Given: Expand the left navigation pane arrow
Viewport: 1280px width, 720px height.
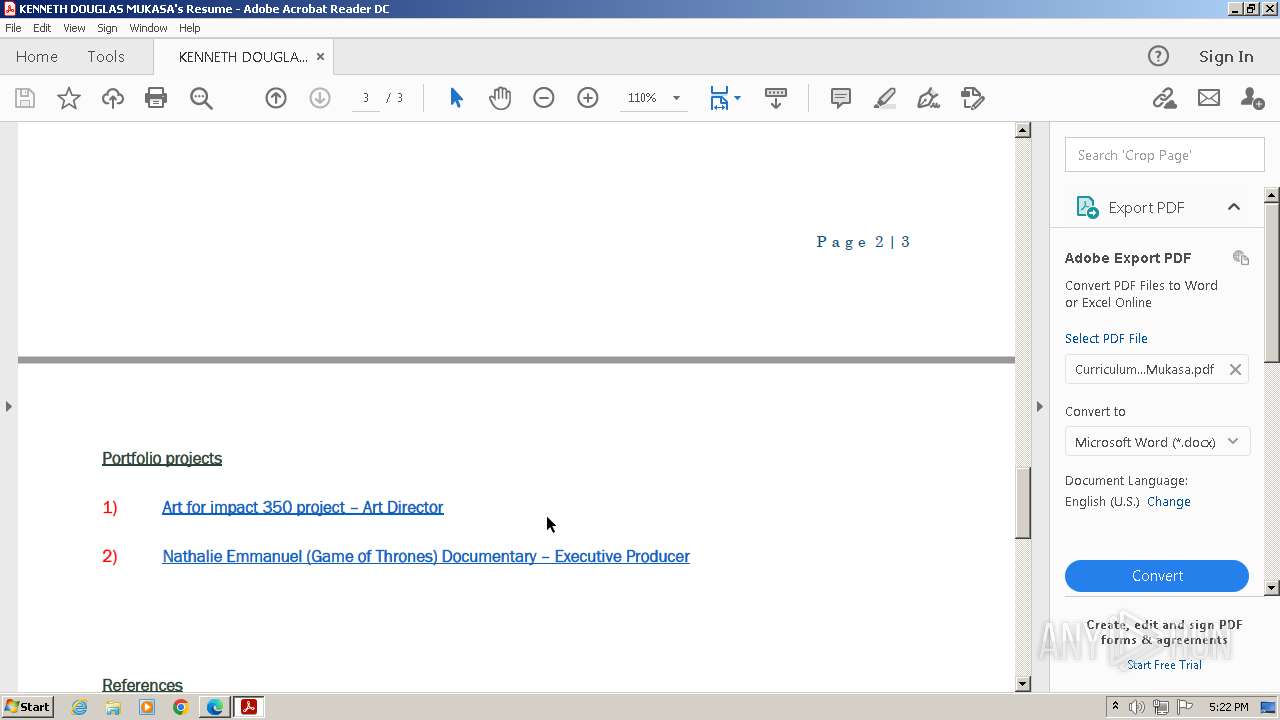Looking at the screenshot, I should [9, 406].
